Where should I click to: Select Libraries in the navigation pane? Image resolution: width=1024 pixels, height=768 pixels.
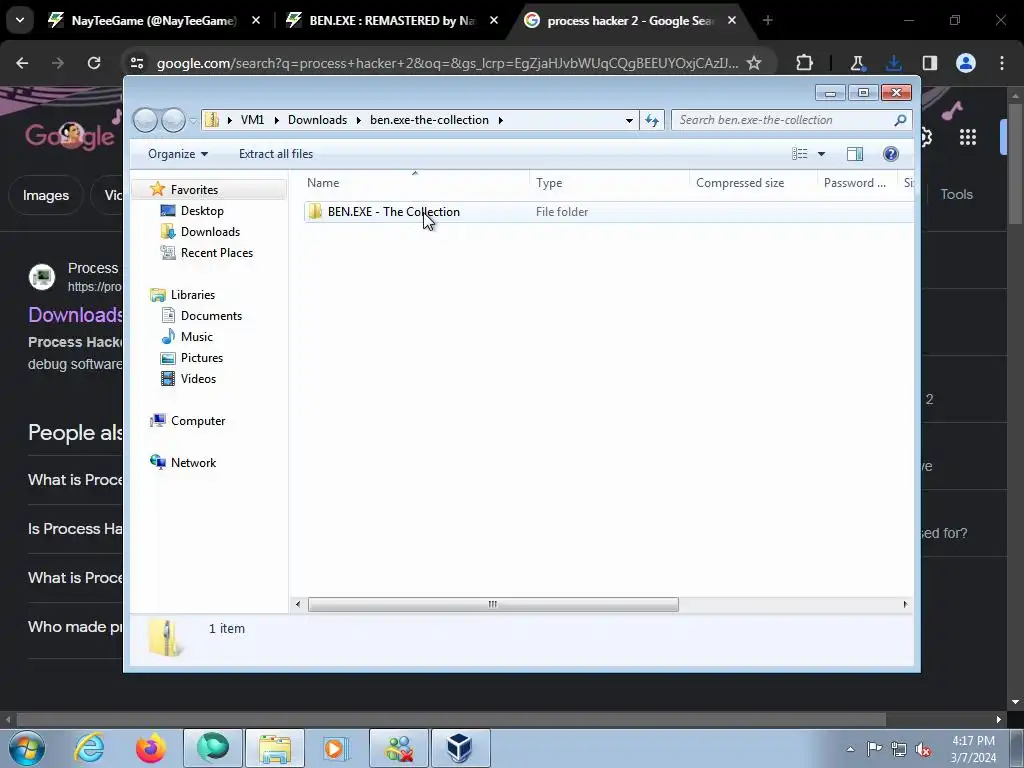coord(193,295)
